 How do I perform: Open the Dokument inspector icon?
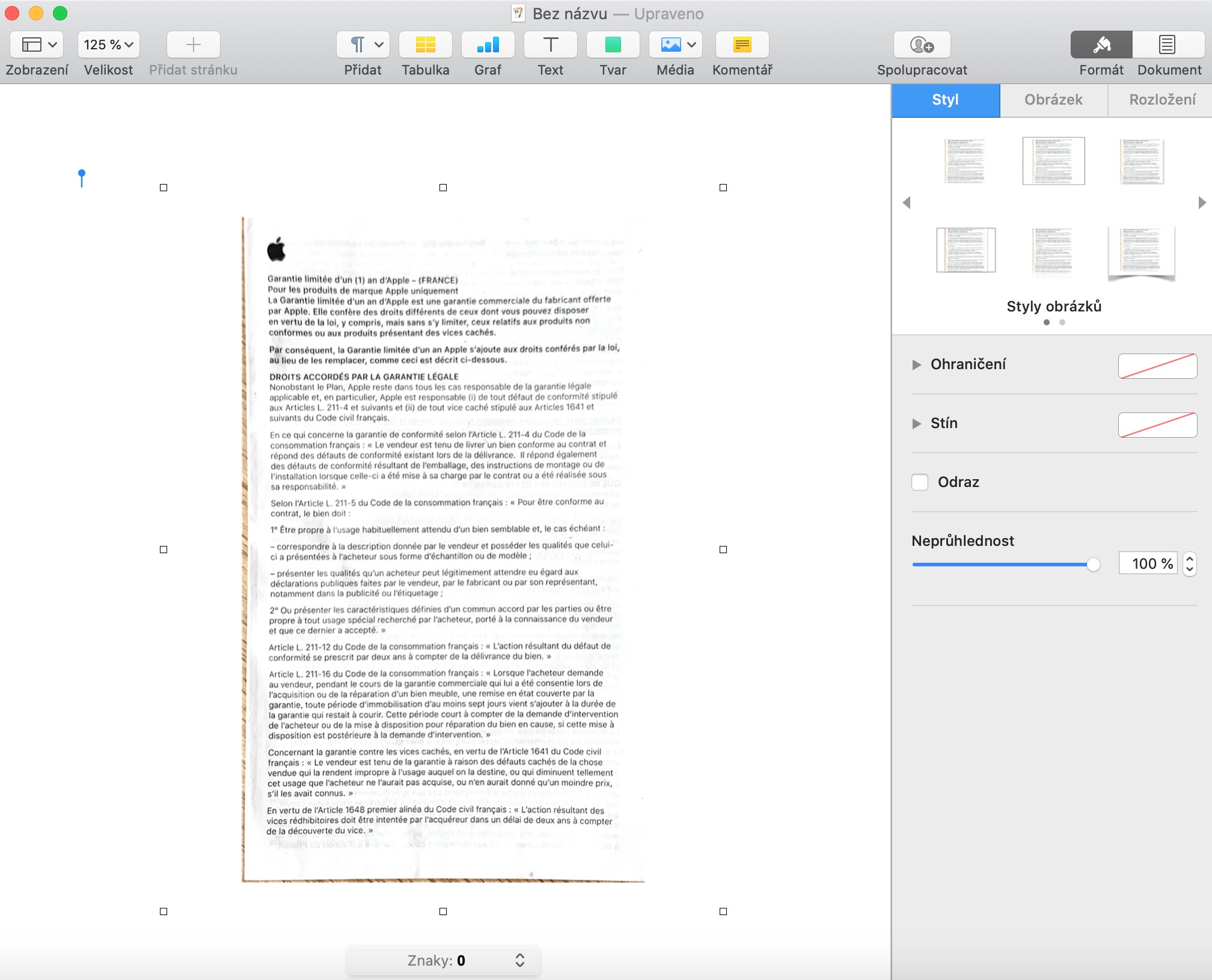[1167, 45]
